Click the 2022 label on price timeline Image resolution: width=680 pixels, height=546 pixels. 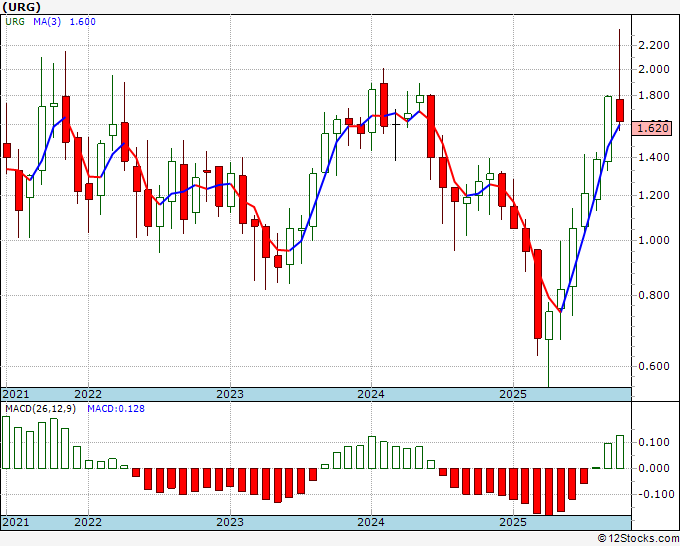88,394
